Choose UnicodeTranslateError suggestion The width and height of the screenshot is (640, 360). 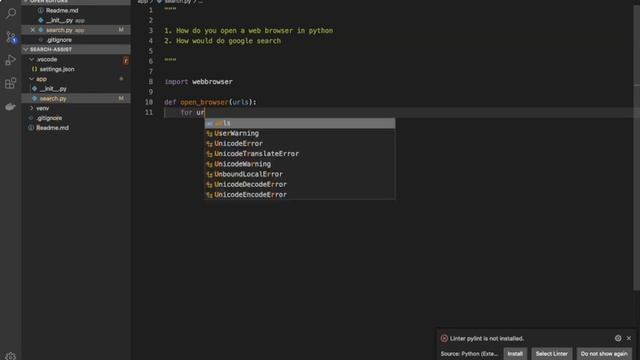click(300, 154)
